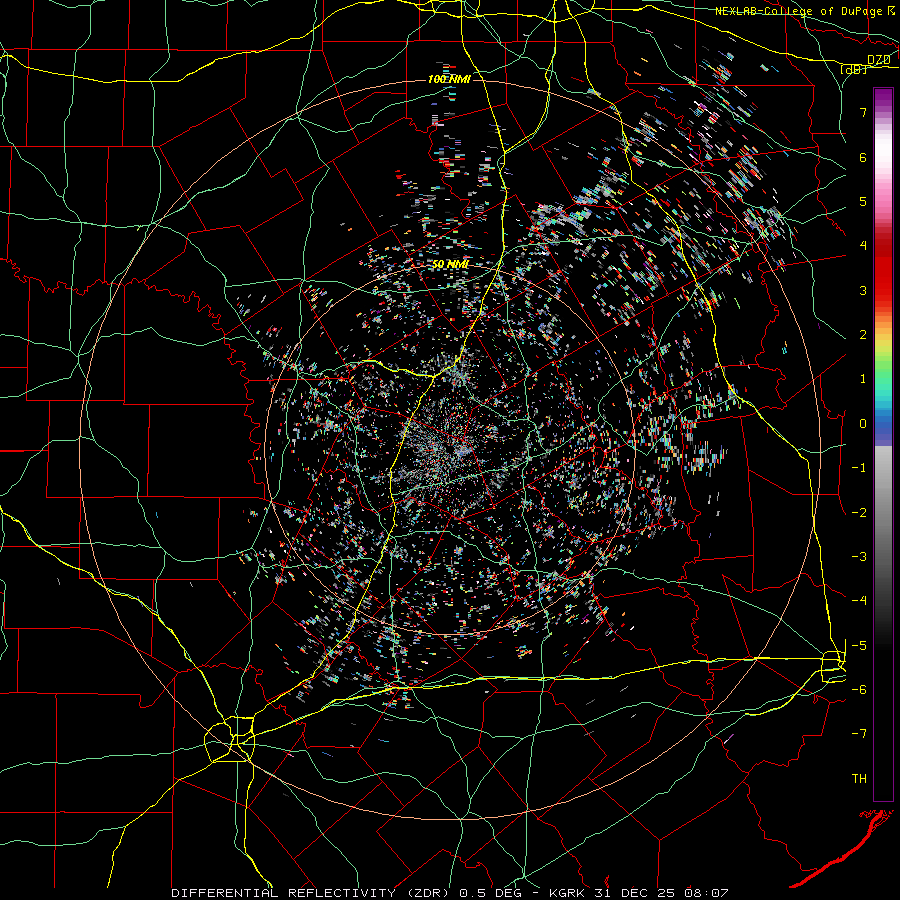Click the -1 dB scale tick label
Image resolution: width=900 pixels, height=900 pixels.
point(859,468)
